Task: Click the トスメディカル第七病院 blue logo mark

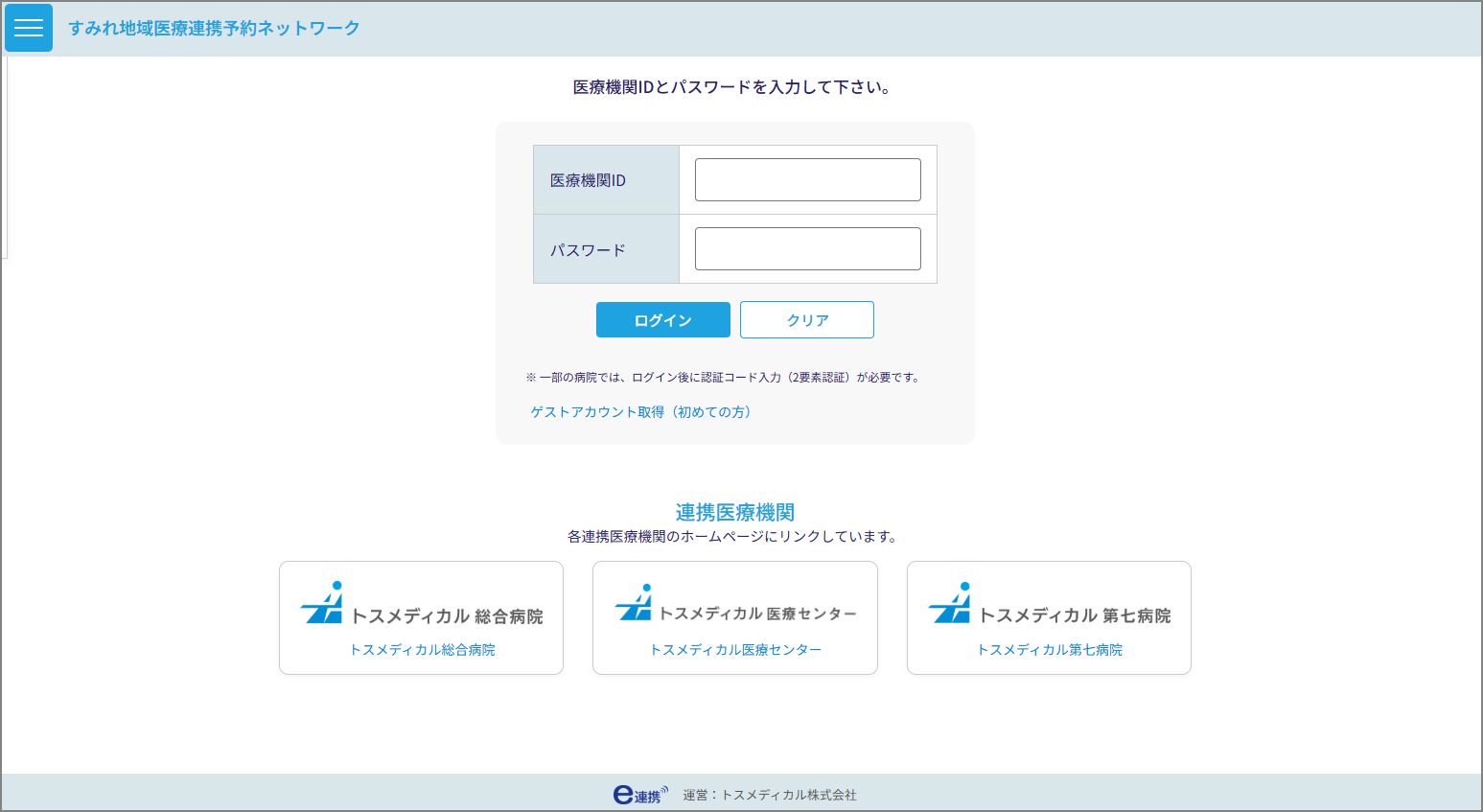Action: tap(950, 603)
